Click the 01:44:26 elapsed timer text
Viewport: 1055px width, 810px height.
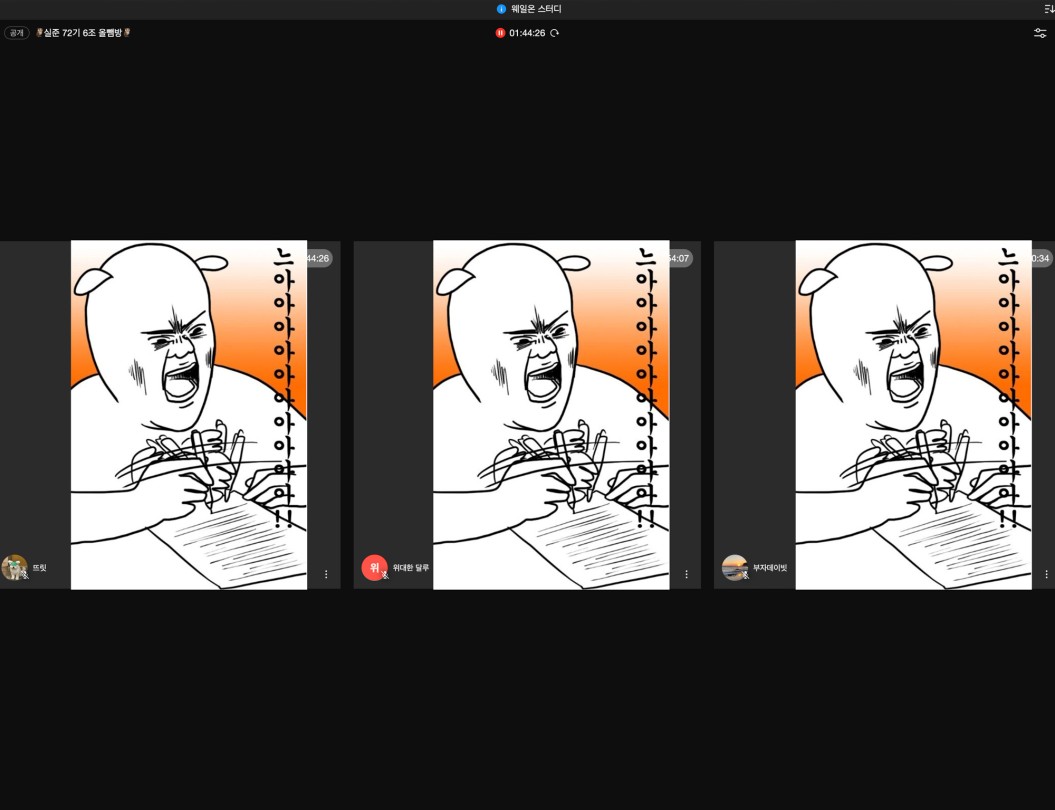(527, 33)
